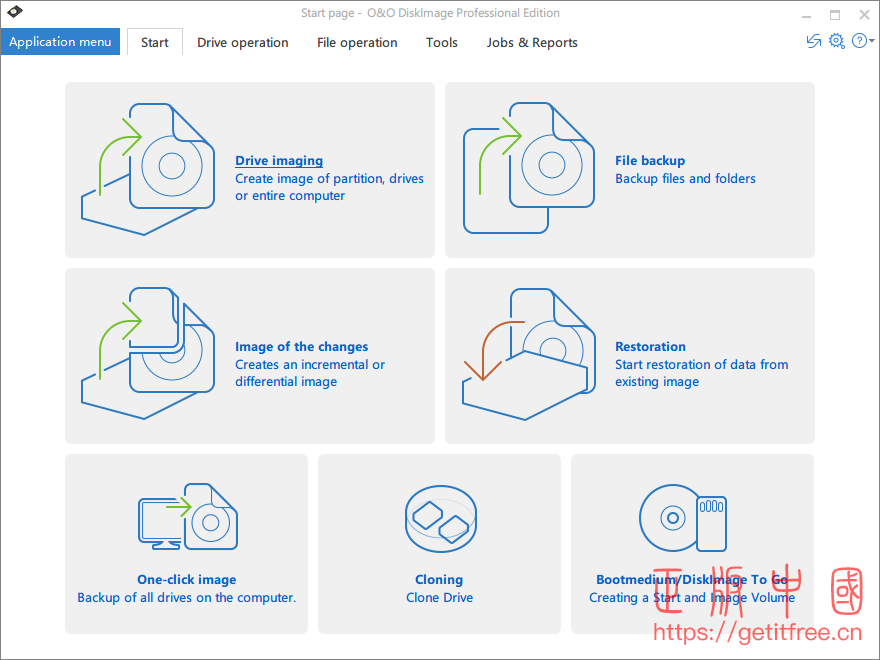This screenshot has width=880, height=660.
Task: Click the One-click image monitor icon
Action: click(x=188, y=516)
